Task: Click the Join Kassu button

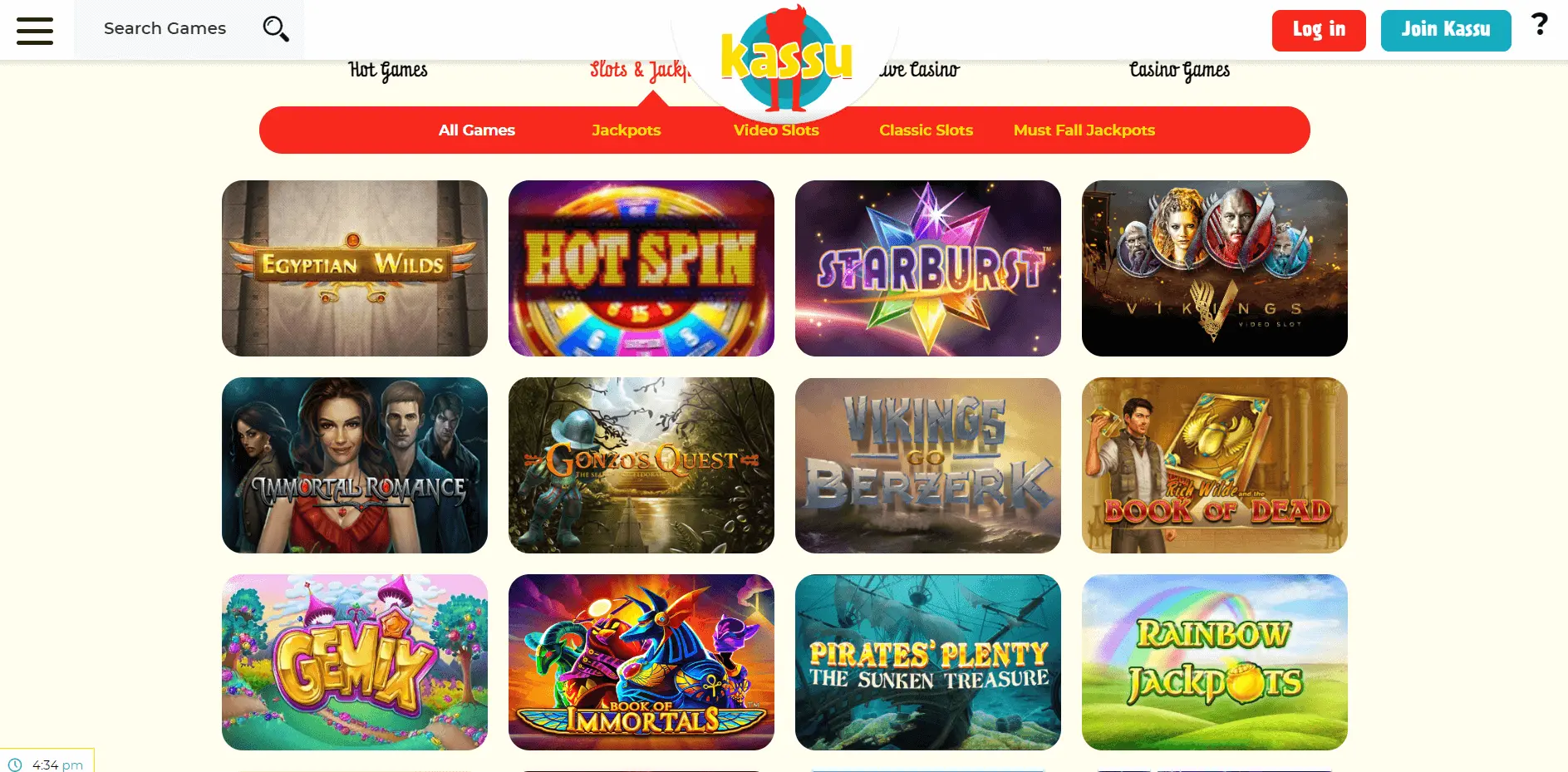Action: (x=1446, y=31)
